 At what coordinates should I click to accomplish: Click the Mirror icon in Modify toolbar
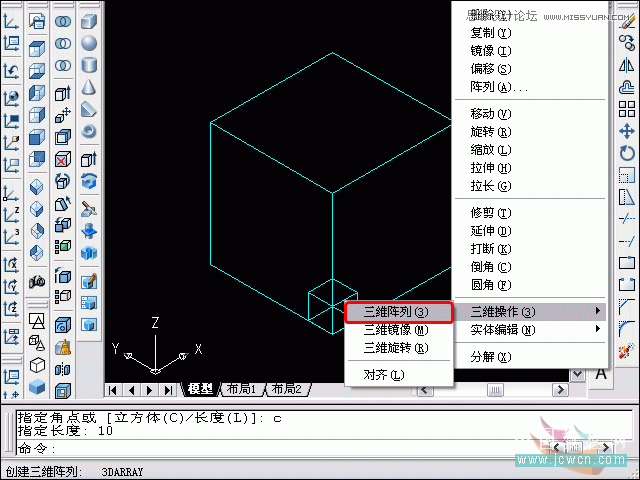pos(627,65)
